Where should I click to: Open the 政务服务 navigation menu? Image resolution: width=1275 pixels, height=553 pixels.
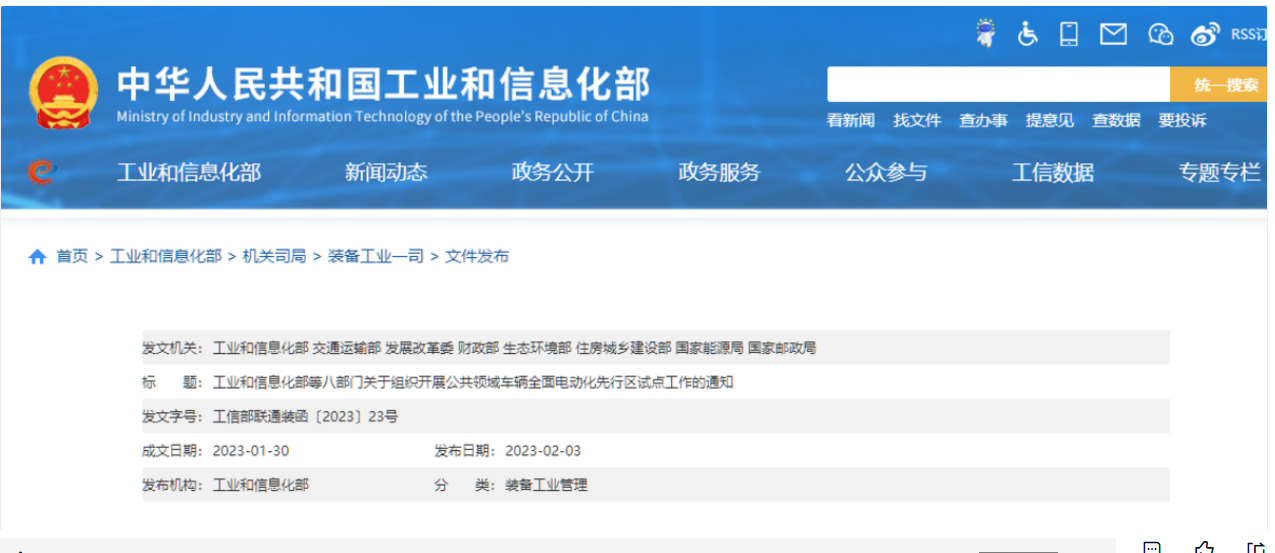[x=719, y=173]
